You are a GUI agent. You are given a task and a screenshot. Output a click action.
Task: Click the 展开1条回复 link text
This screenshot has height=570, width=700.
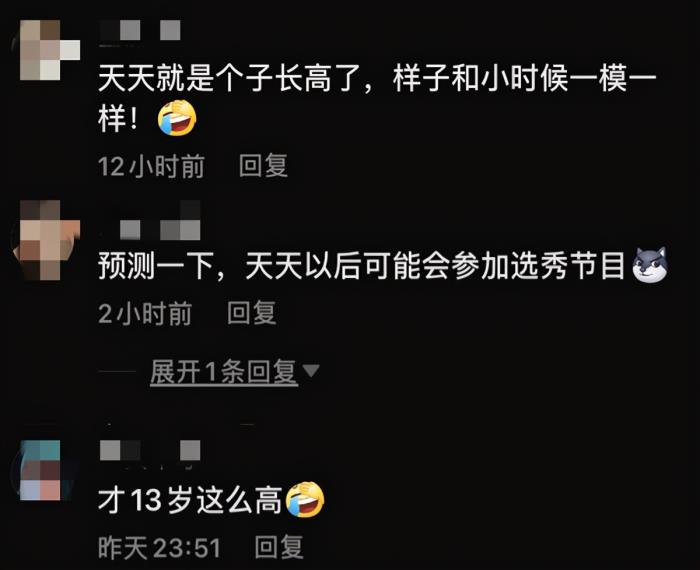(x=224, y=371)
